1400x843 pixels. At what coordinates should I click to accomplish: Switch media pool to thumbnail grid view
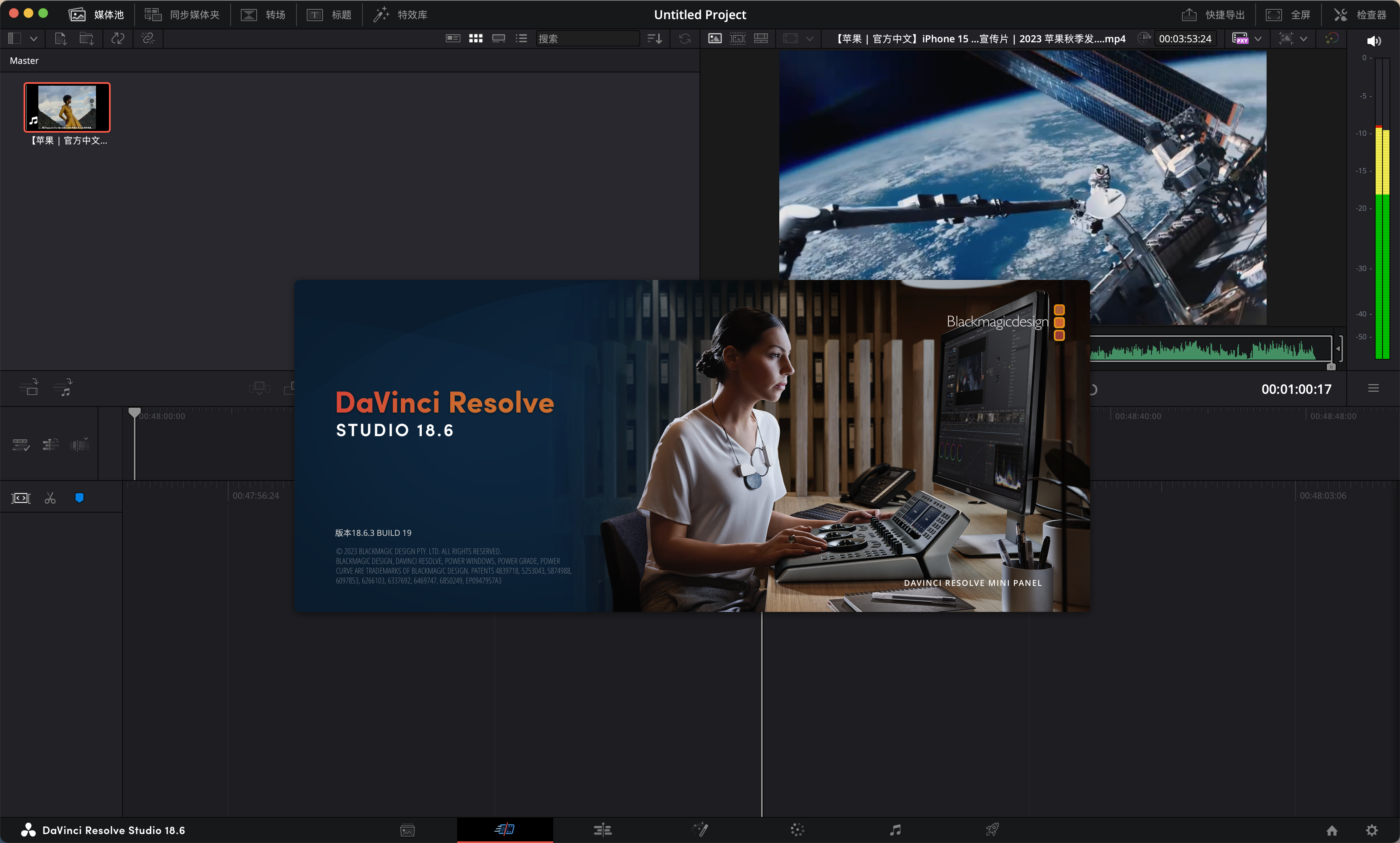[476, 39]
